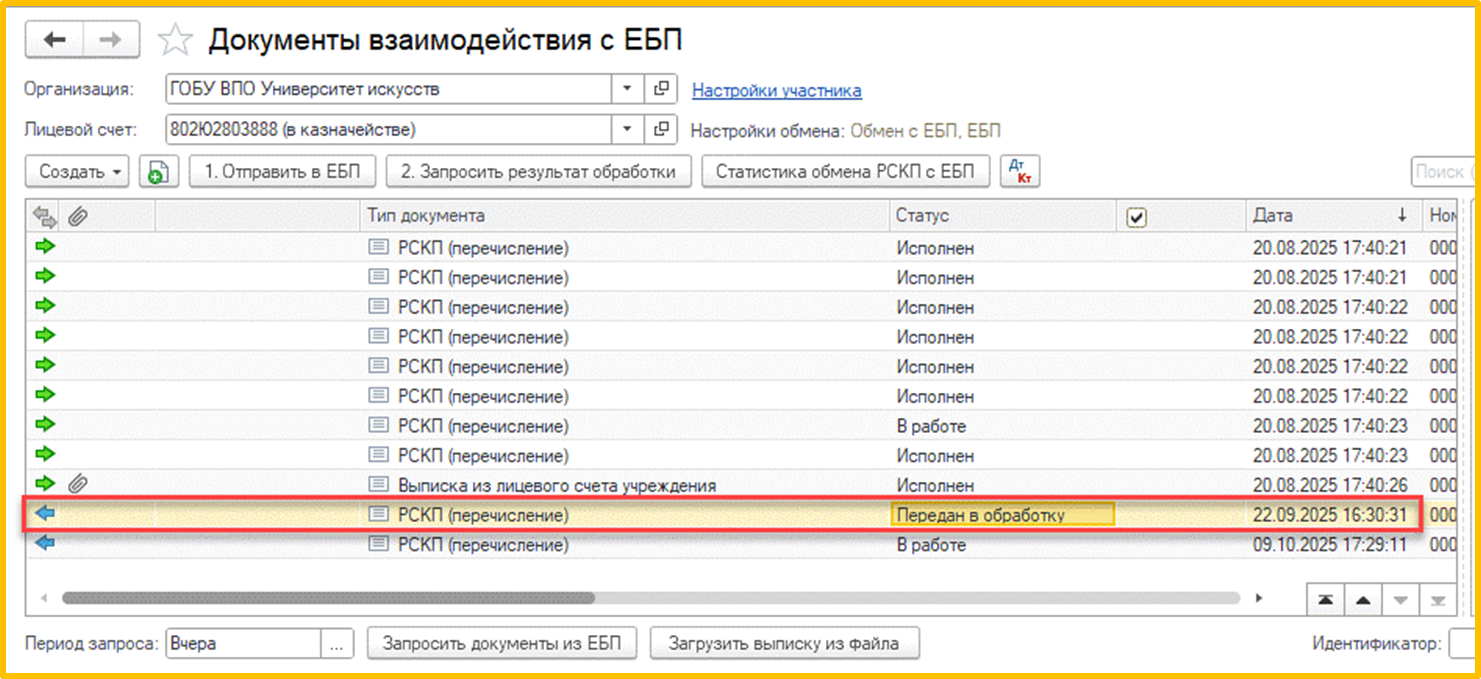Select date cell 20.08.2025 17:40:26
This screenshot has width=1481, height=679.
(x=1330, y=485)
